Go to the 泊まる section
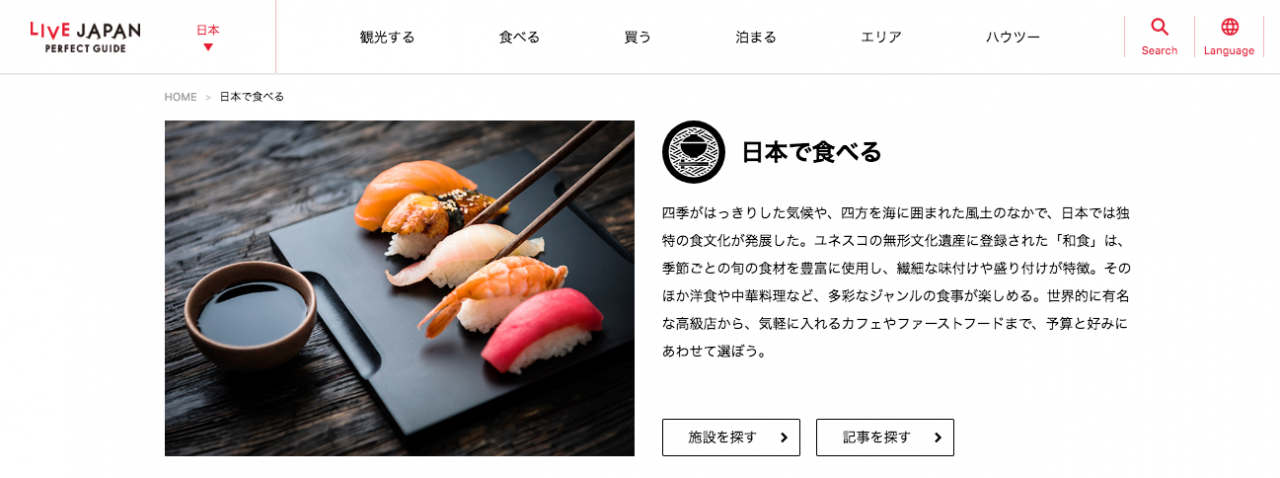The image size is (1280, 478). point(755,37)
